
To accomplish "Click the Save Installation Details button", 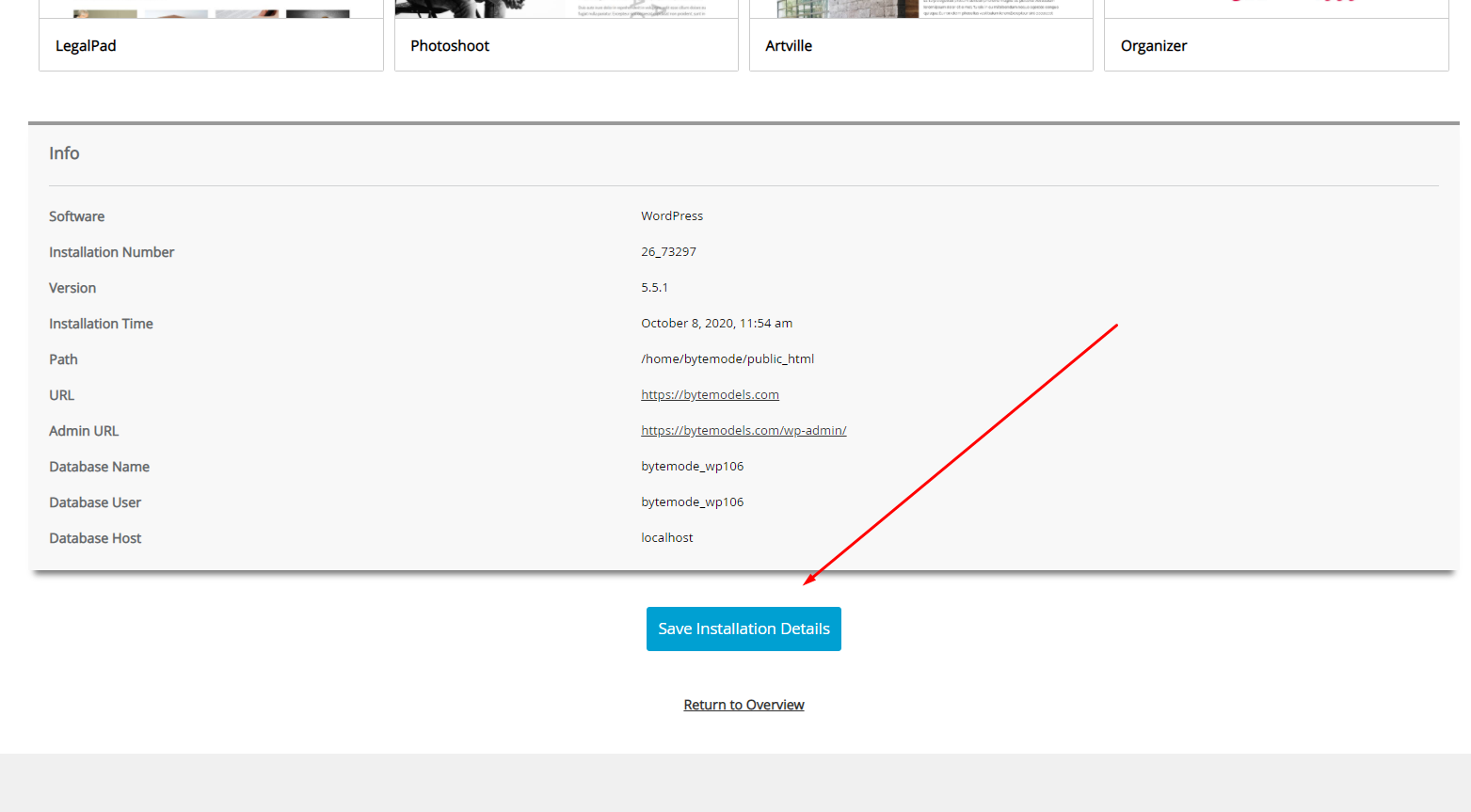I will pos(743,629).
